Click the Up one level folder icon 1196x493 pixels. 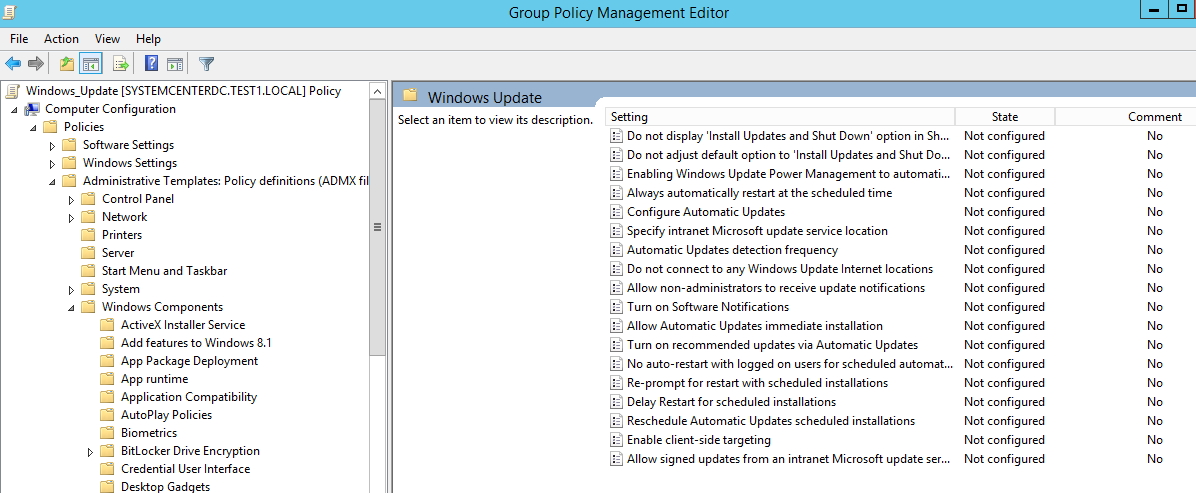(x=67, y=64)
